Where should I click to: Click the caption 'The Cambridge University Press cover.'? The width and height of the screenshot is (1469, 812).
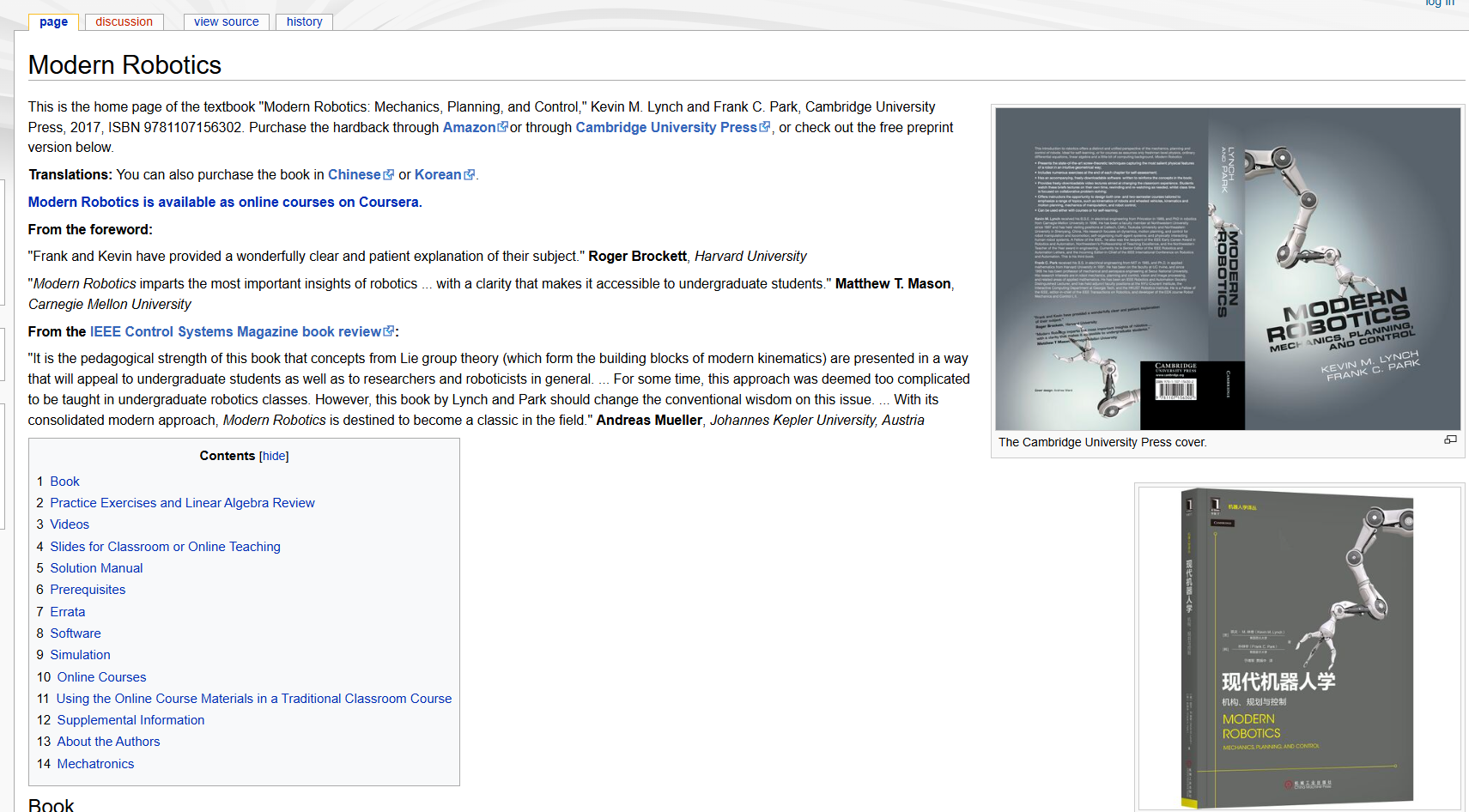click(x=1102, y=442)
